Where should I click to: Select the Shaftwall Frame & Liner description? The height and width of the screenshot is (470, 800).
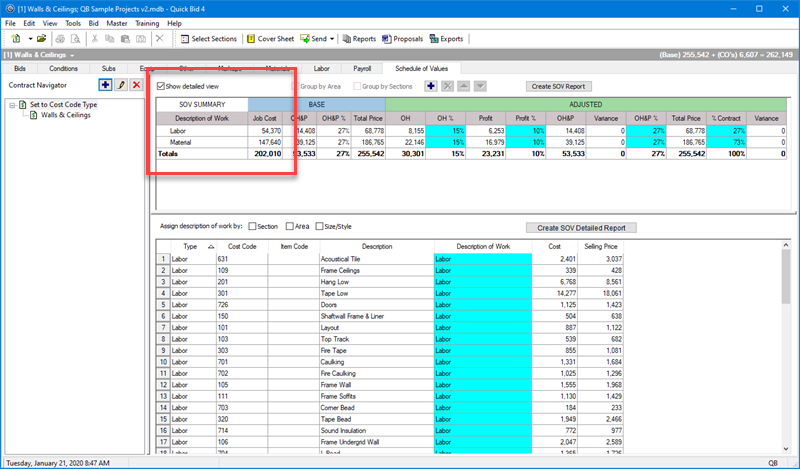(x=377, y=316)
